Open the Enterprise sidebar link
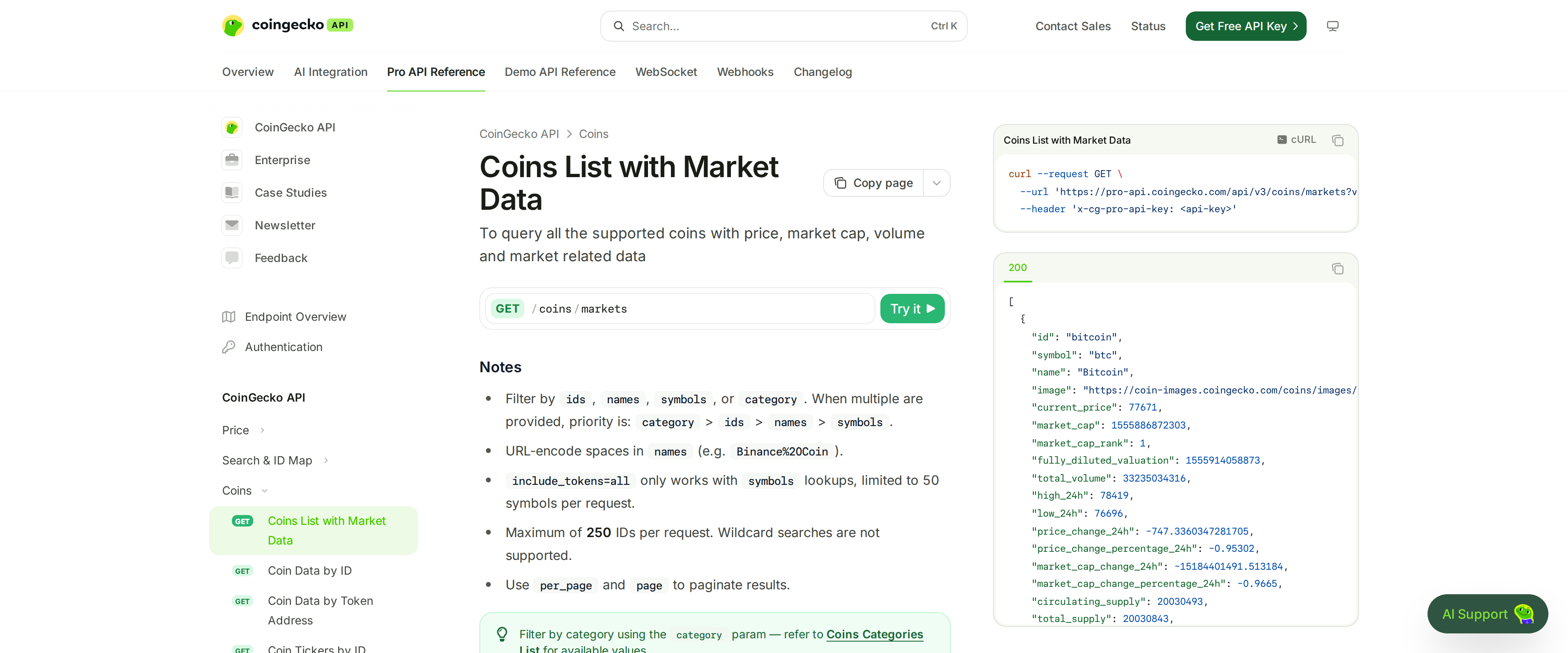This screenshot has height=653, width=1568. click(x=282, y=160)
